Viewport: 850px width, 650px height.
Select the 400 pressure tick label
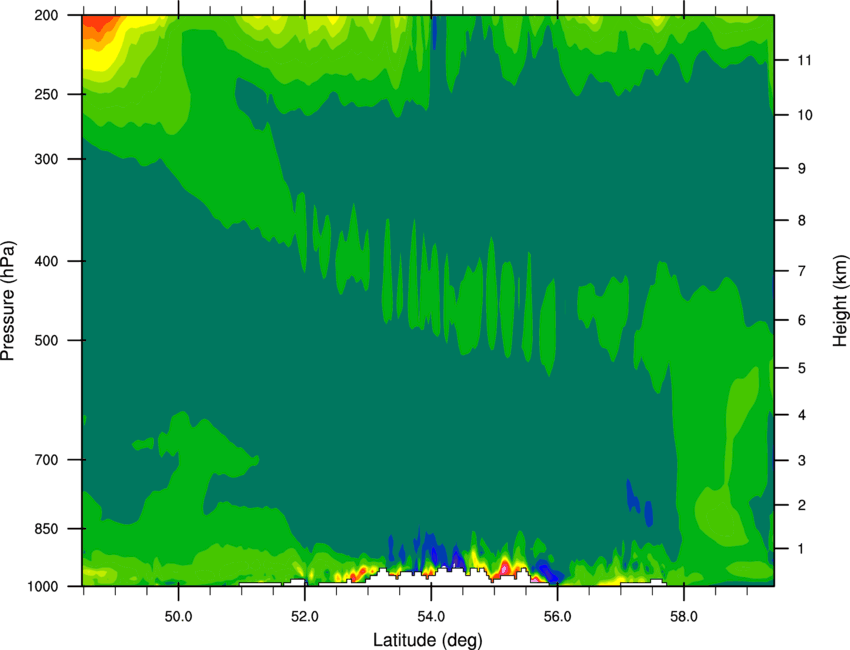click(x=46, y=261)
